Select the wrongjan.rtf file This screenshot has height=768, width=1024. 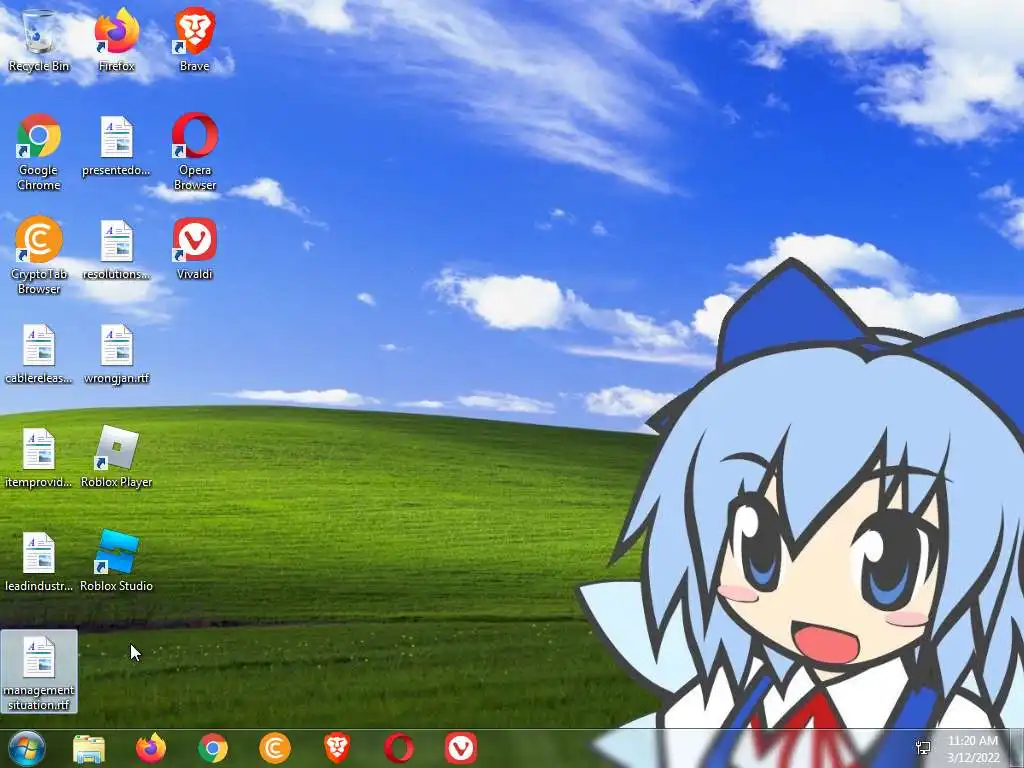tap(116, 353)
